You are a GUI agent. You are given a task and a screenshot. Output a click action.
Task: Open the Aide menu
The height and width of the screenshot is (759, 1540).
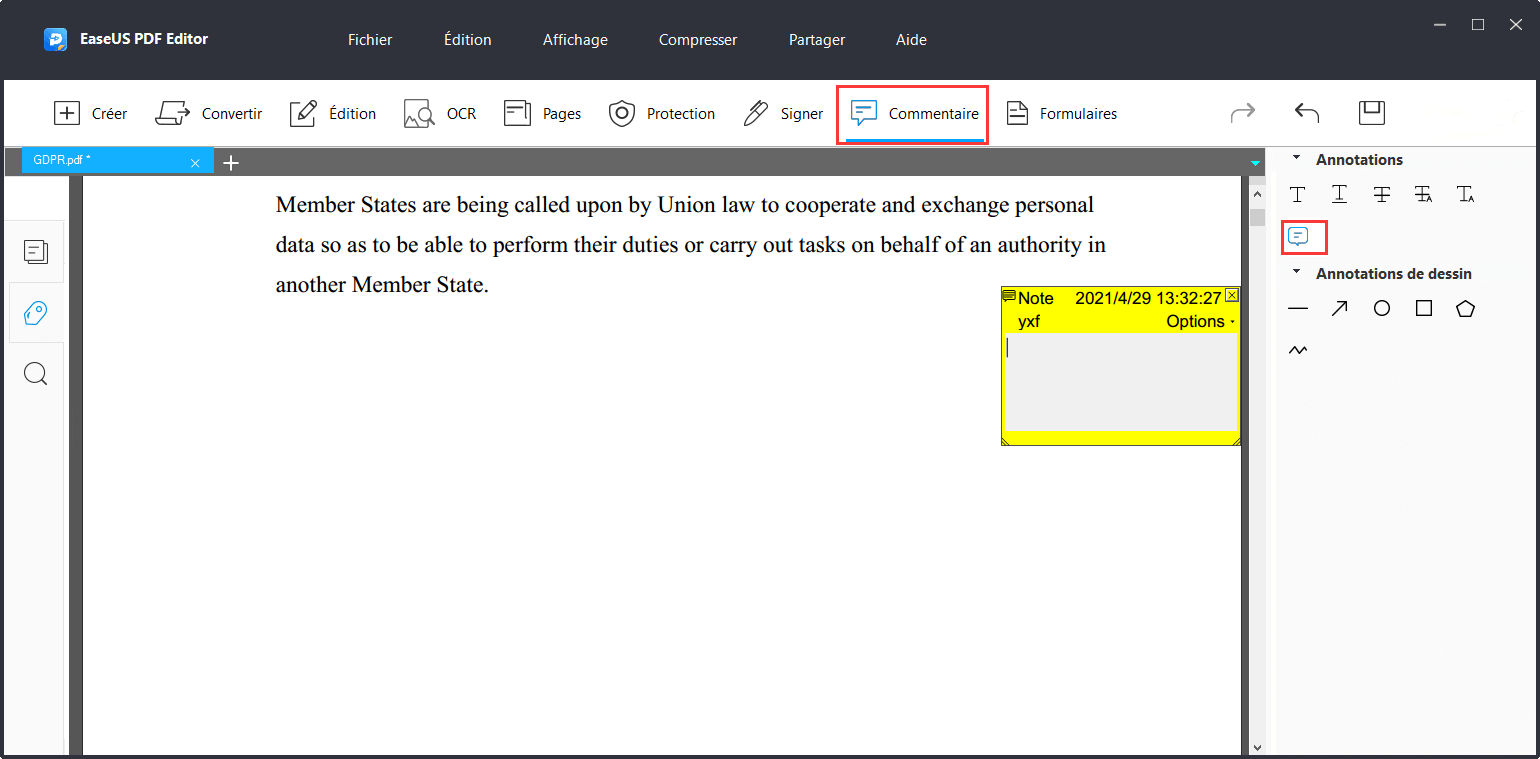pos(911,40)
